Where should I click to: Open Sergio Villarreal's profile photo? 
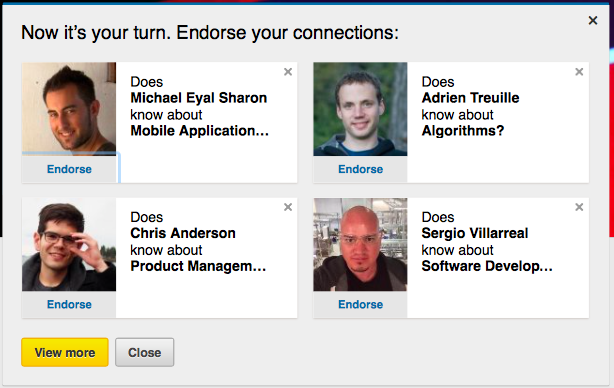[360, 244]
